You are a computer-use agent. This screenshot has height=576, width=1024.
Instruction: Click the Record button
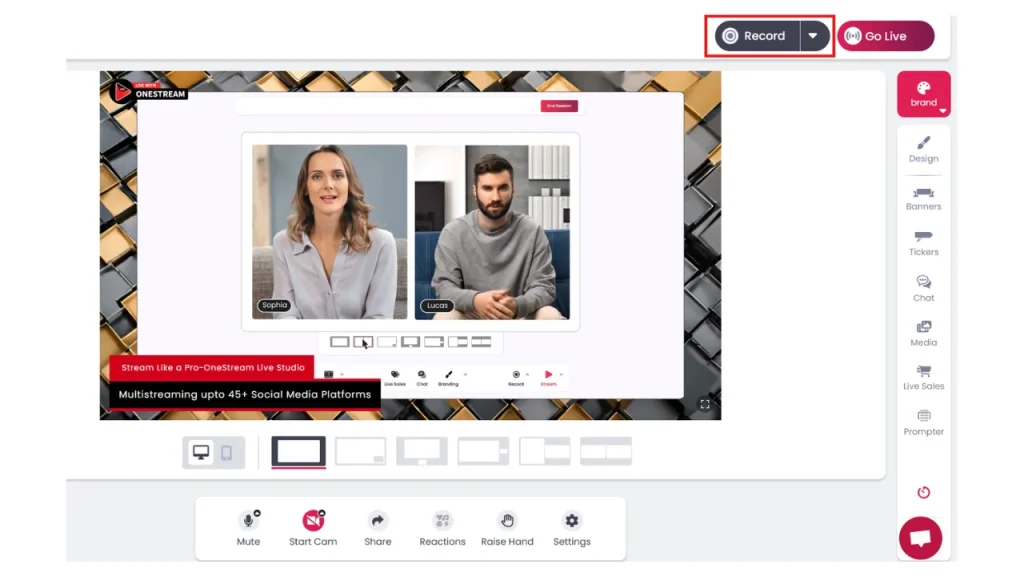point(757,35)
